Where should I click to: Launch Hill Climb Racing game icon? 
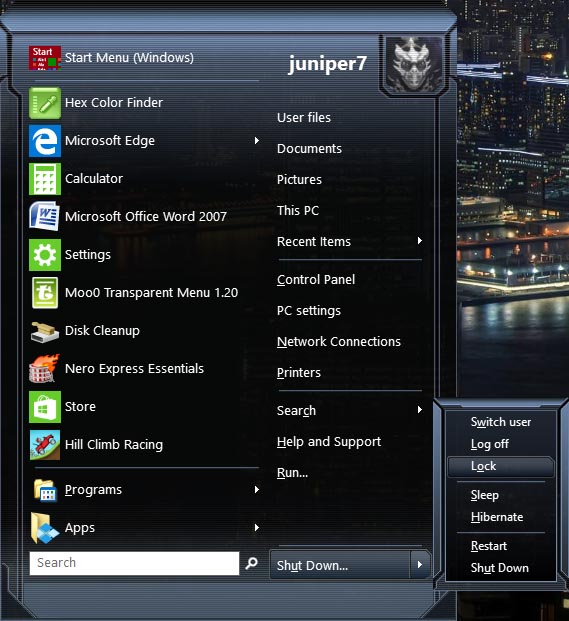[x=45, y=445]
